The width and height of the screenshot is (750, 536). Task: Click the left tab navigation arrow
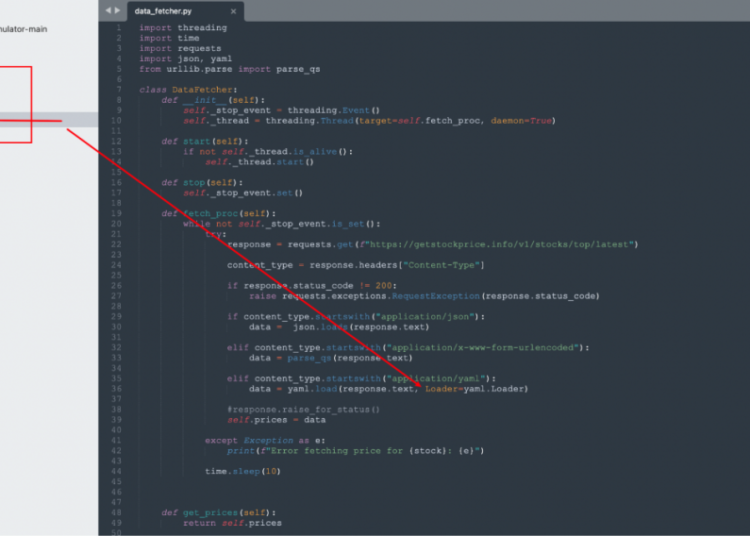[106, 9]
